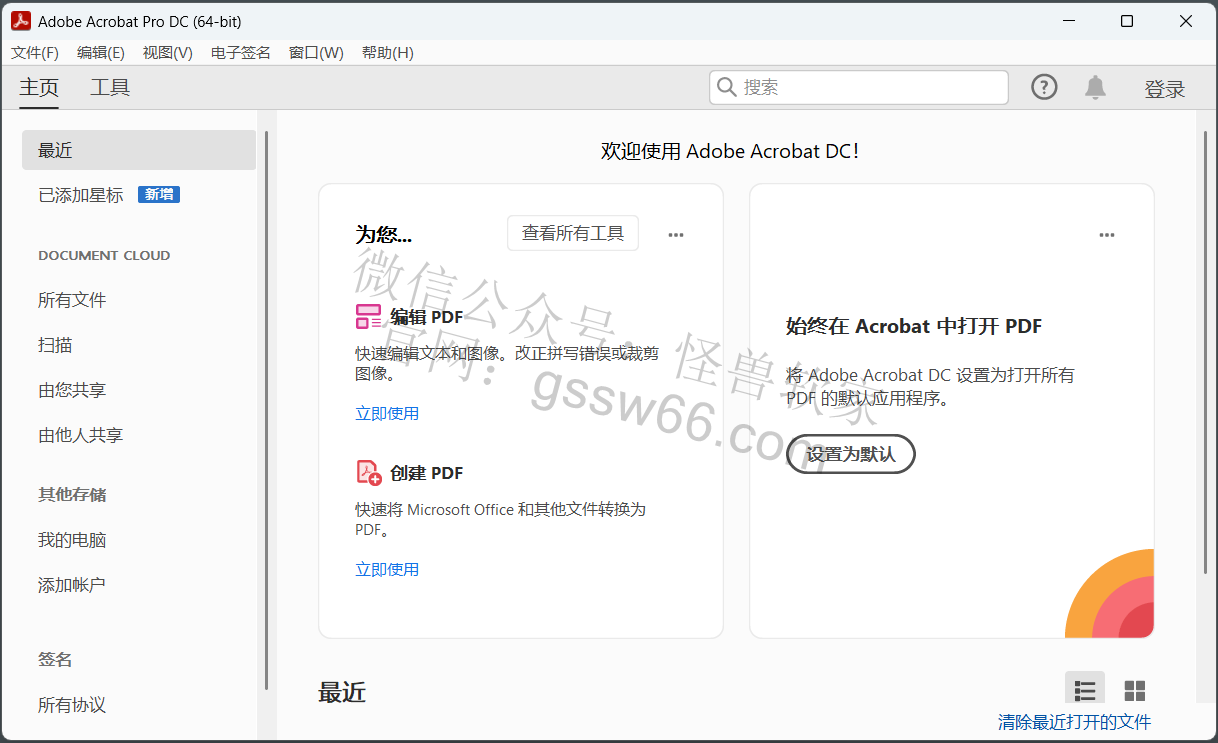
Task: Click the Help question mark icon
Action: tap(1044, 88)
